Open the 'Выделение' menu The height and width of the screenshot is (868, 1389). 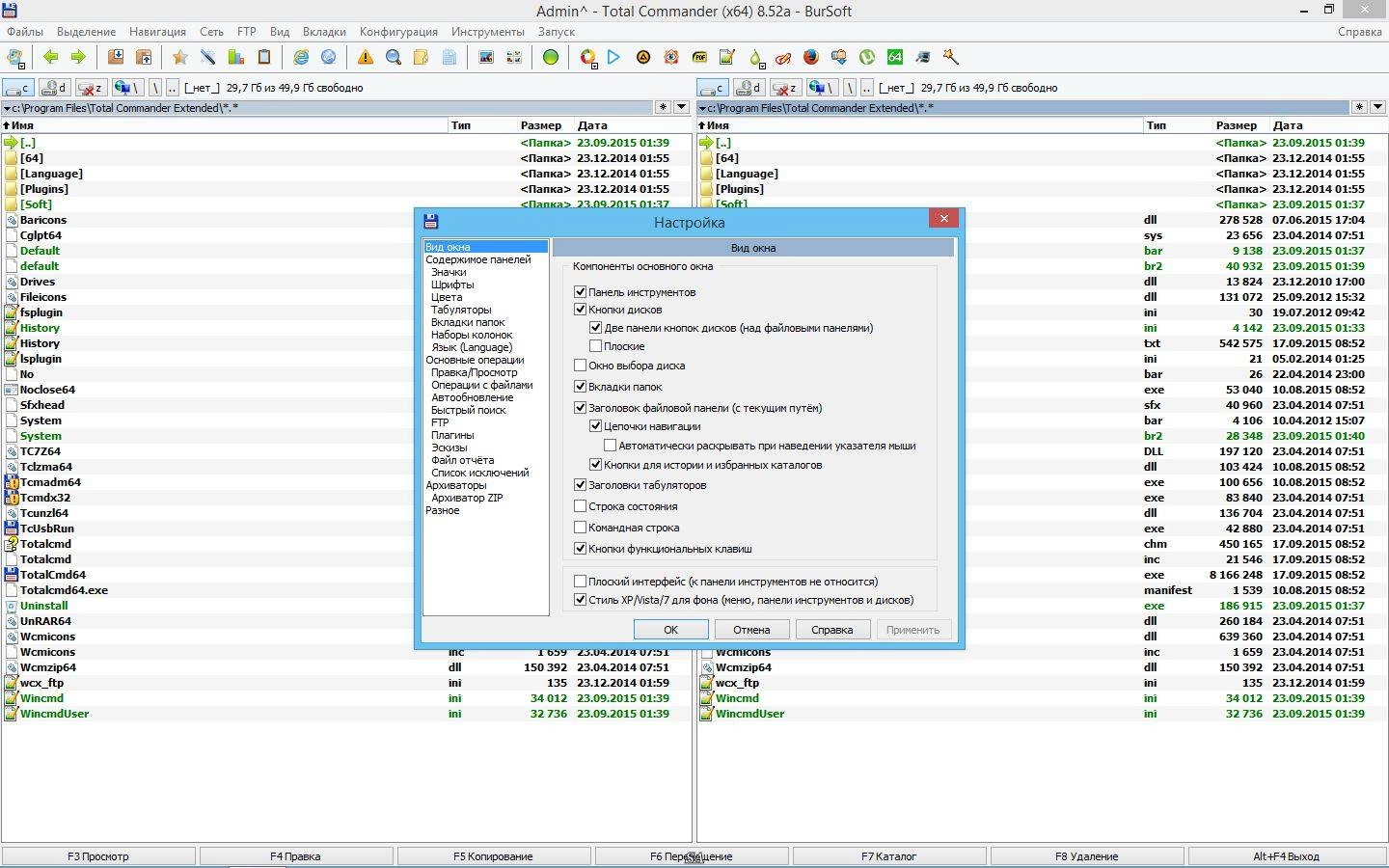point(86,32)
